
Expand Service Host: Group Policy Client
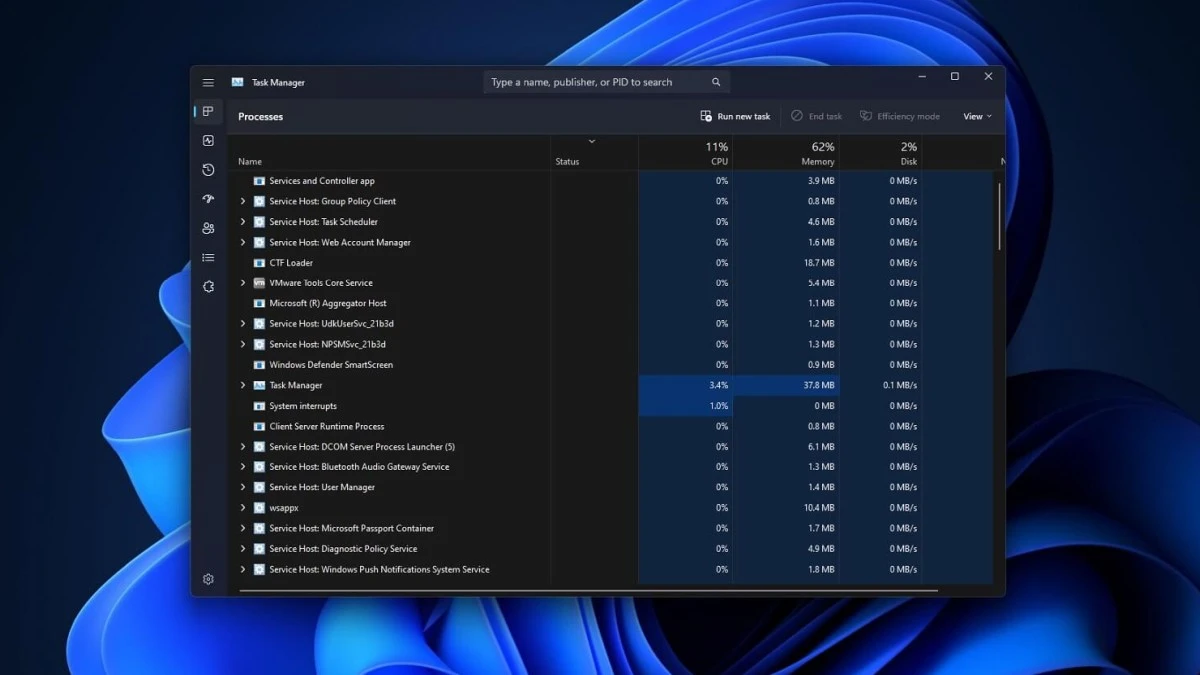pos(242,201)
